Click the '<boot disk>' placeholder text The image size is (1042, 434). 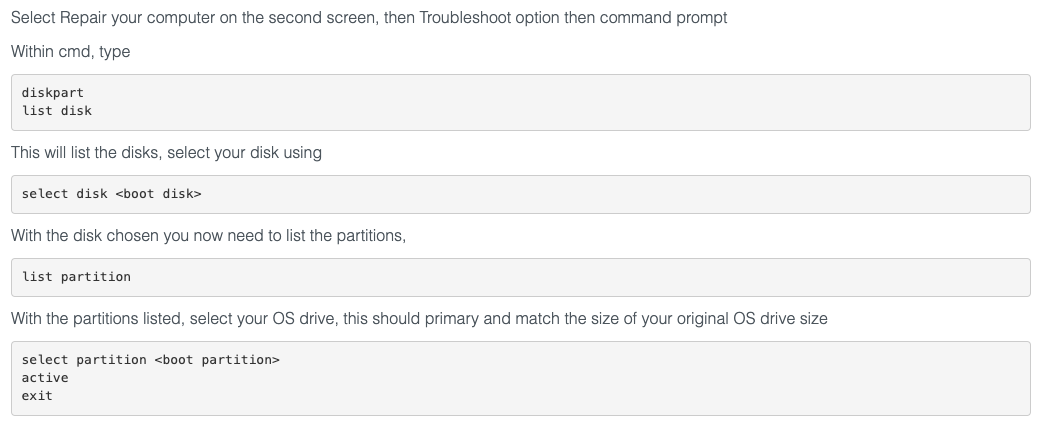tap(159, 194)
